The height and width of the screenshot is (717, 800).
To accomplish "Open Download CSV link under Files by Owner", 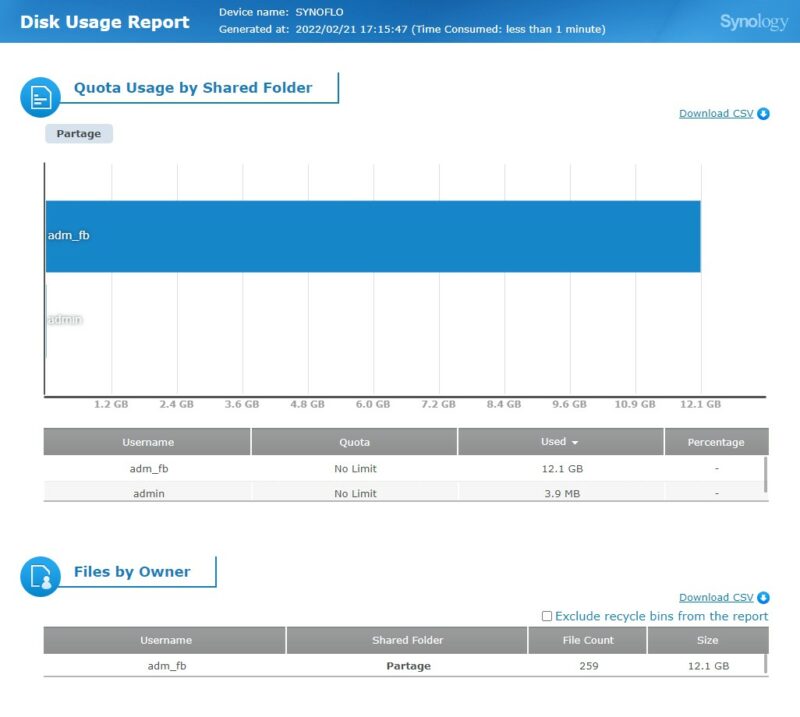I will (716, 598).
